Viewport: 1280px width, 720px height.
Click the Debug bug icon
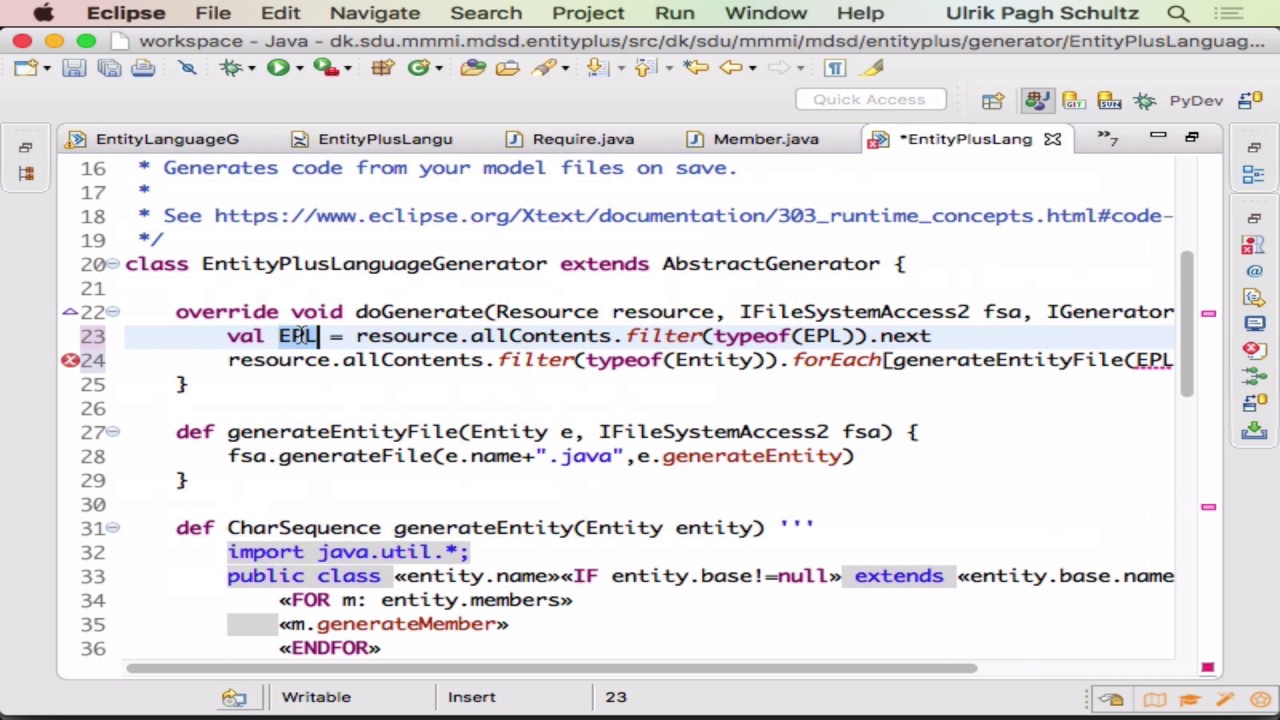[231, 68]
